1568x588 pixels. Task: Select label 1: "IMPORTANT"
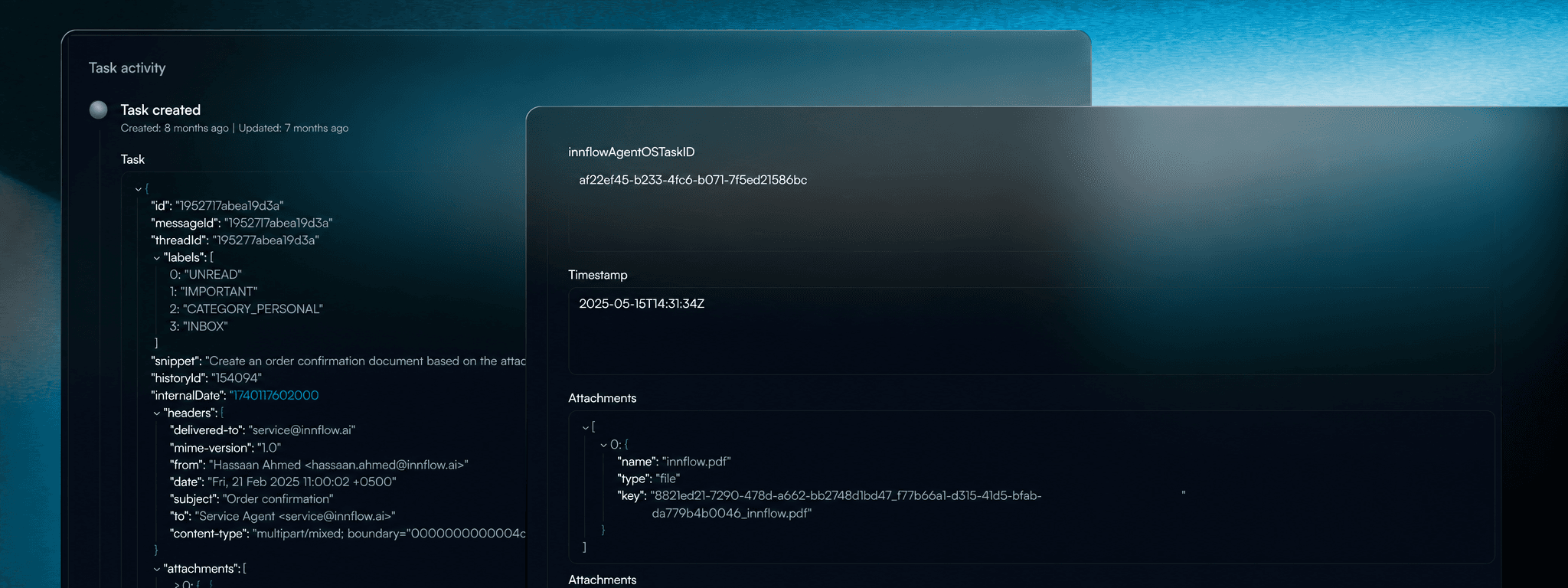(214, 292)
